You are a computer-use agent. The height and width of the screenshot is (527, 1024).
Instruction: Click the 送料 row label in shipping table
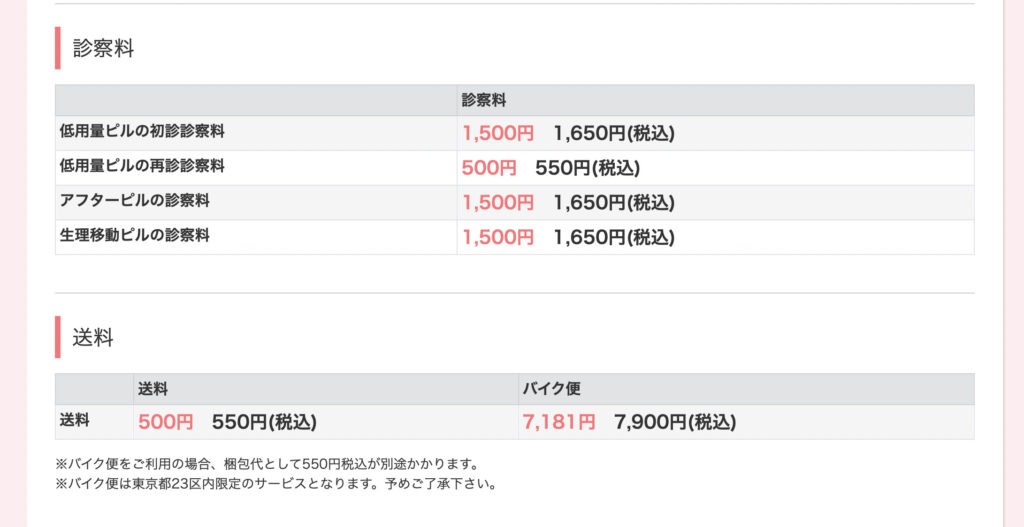(x=75, y=421)
